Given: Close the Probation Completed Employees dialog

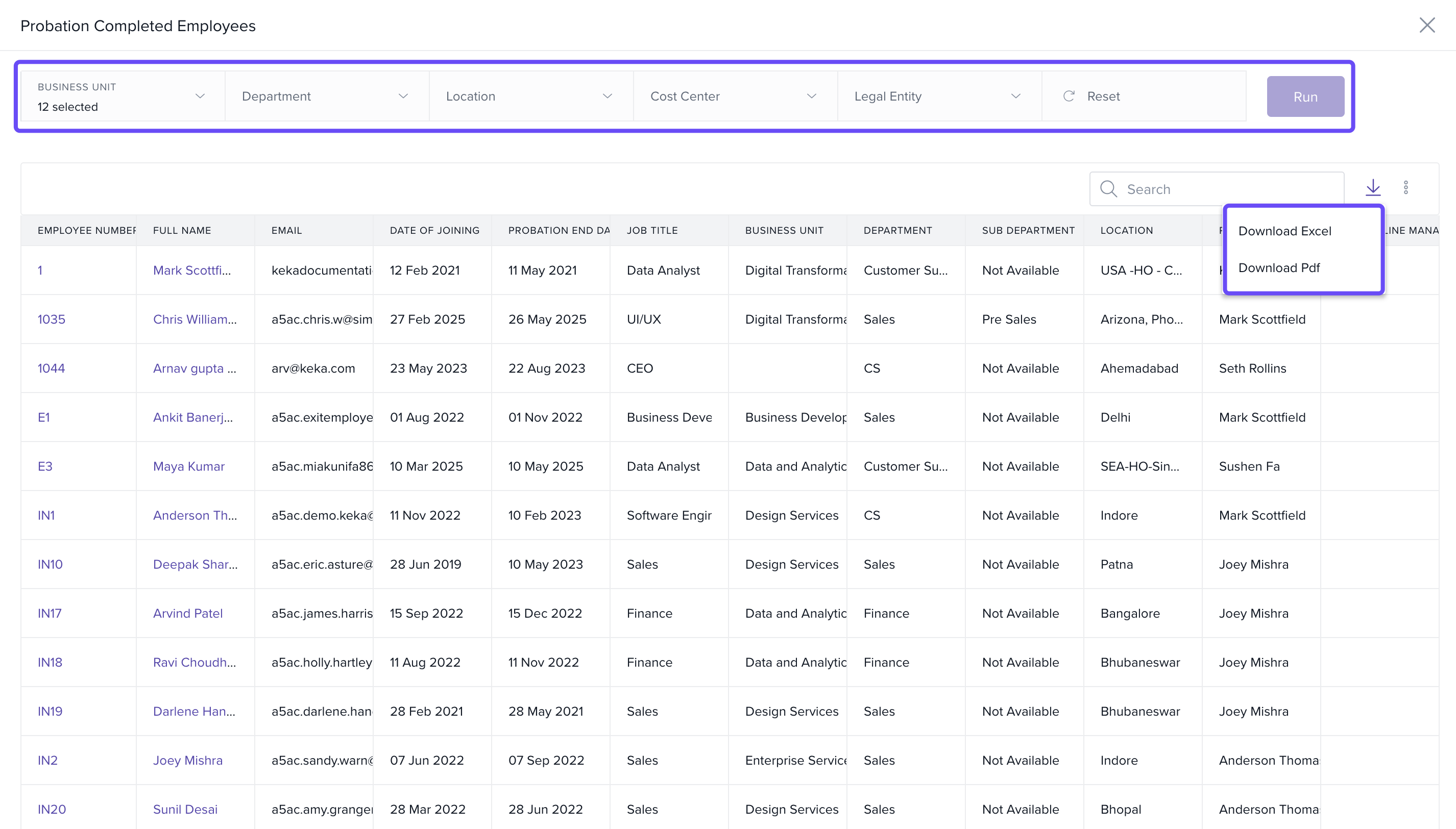Looking at the screenshot, I should 1426,25.
